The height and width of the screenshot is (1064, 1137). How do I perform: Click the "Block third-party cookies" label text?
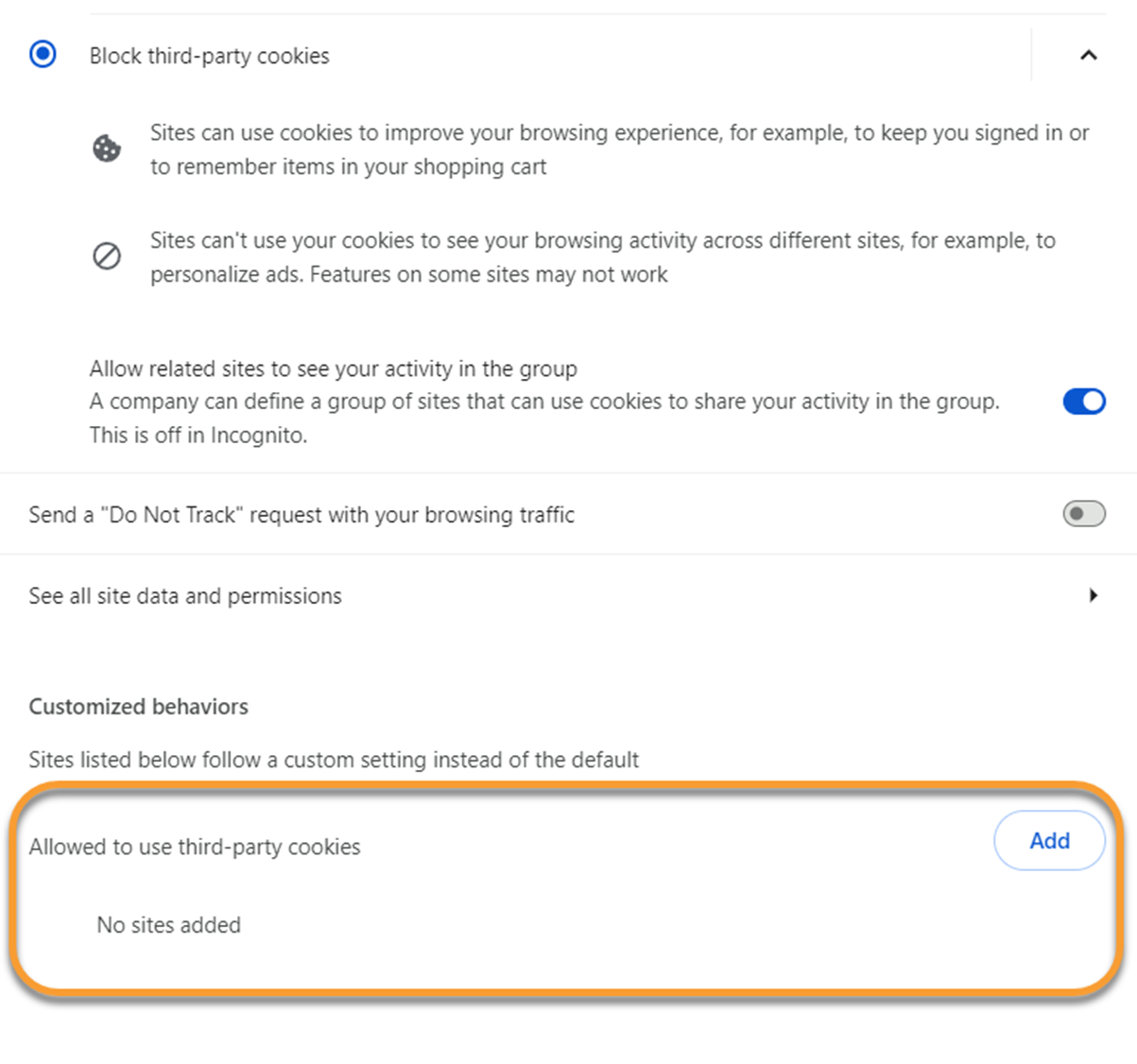pos(209,56)
